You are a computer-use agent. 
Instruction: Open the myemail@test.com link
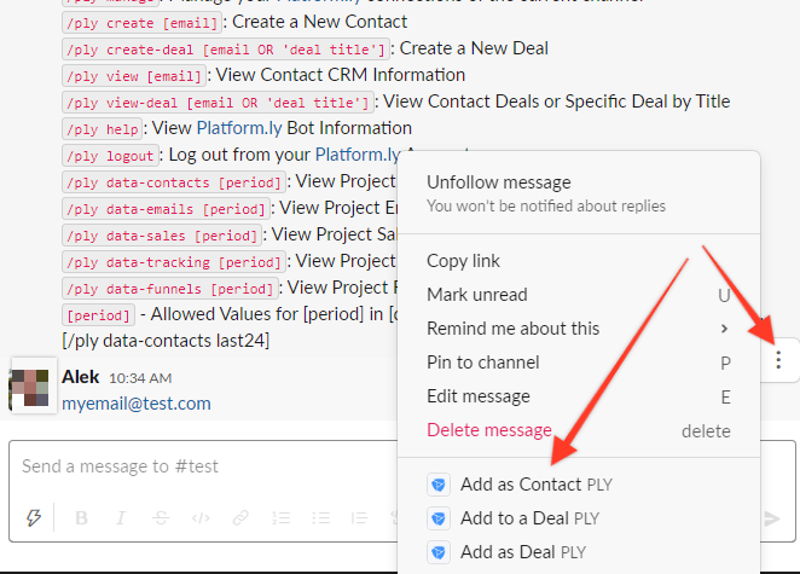[x=136, y=404]
